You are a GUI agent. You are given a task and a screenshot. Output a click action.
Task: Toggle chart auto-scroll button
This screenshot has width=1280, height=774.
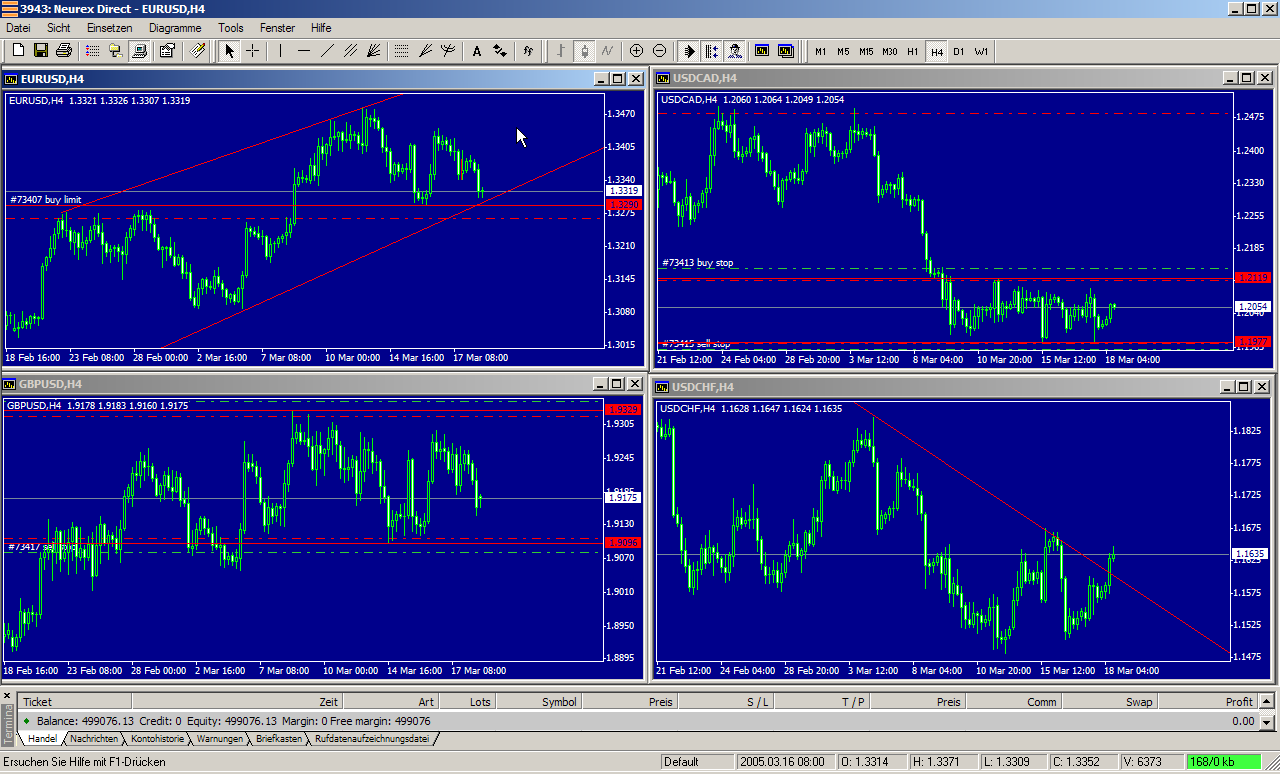tap(689, 51)
